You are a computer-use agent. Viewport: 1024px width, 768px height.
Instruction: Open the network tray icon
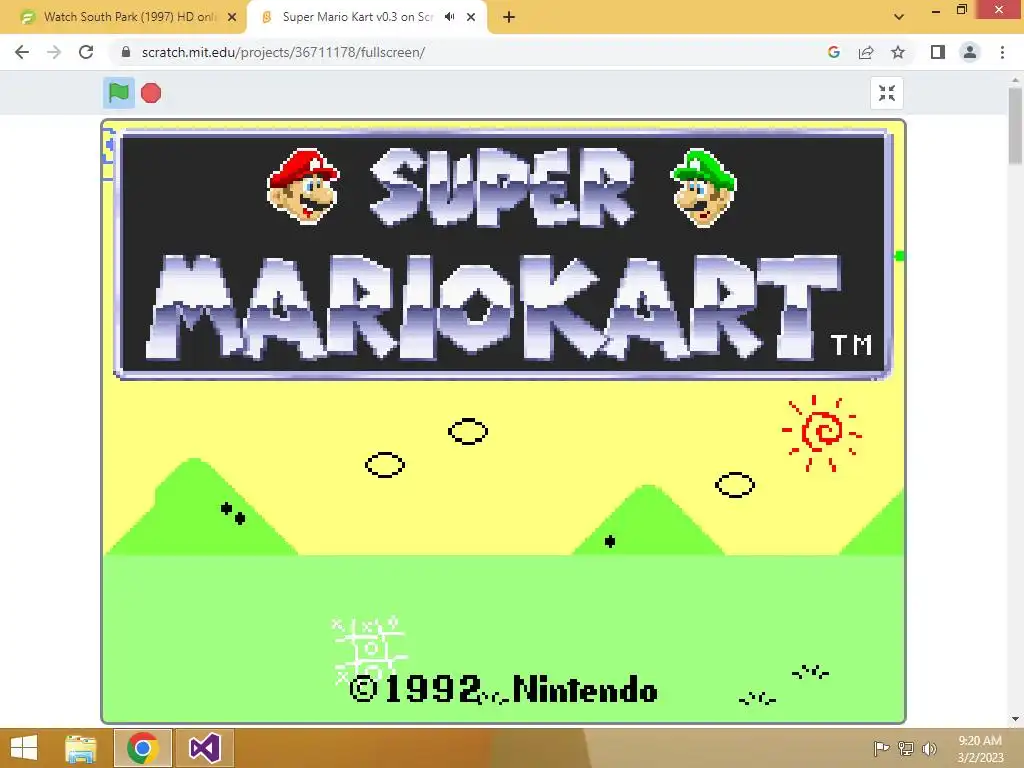[x=906, y=748]
